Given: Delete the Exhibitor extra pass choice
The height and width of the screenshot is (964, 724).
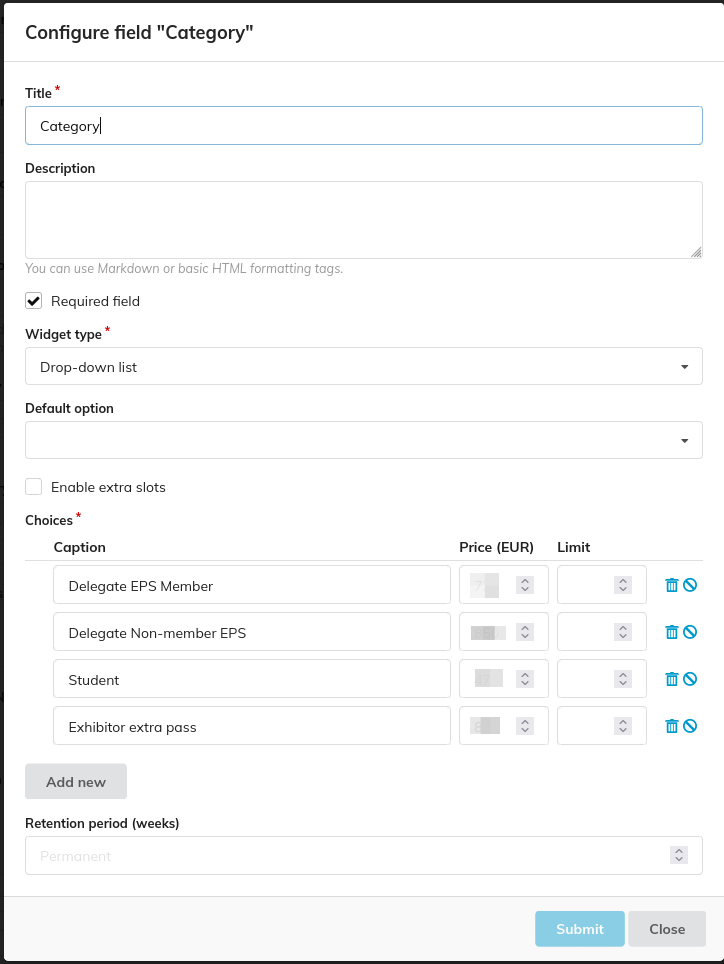Looking at the screenshot, I should click(x=672, y=726).
